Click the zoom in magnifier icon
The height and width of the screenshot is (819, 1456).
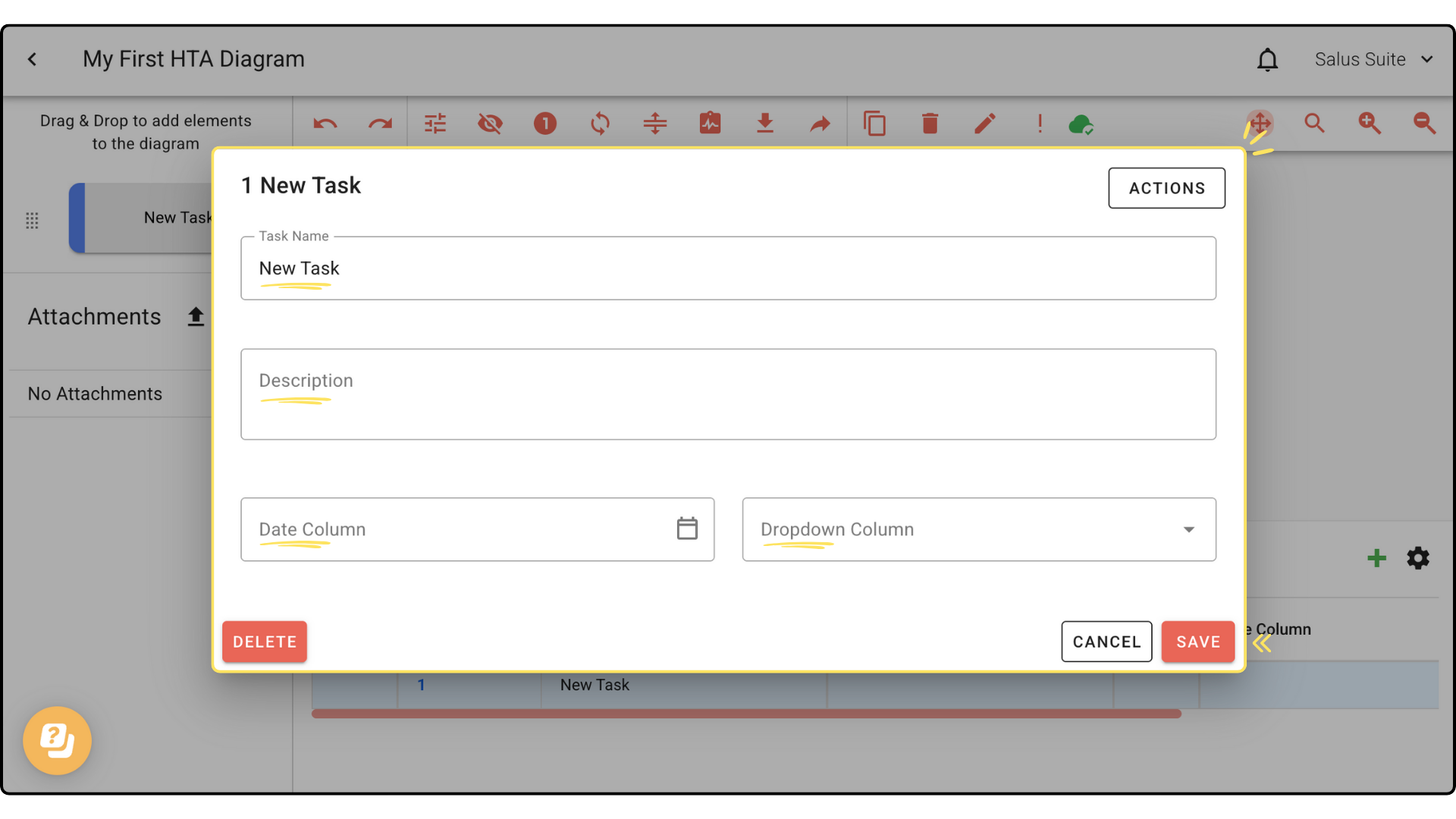click(1370, 124)
